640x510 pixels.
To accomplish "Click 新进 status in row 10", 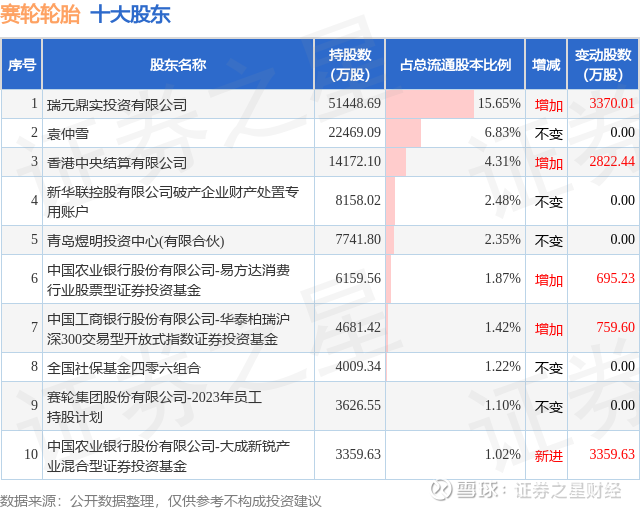I will point(549,456).
